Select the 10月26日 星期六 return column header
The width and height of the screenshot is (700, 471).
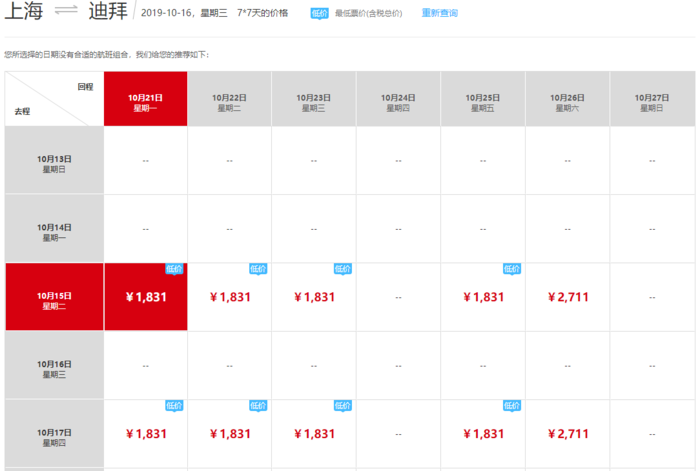(567, 102)
